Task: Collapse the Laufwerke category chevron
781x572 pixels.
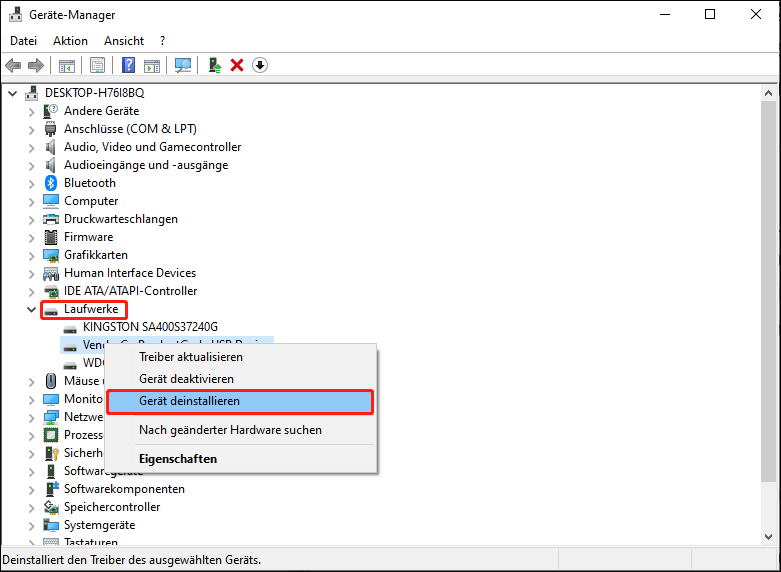Action: point(31,309)
